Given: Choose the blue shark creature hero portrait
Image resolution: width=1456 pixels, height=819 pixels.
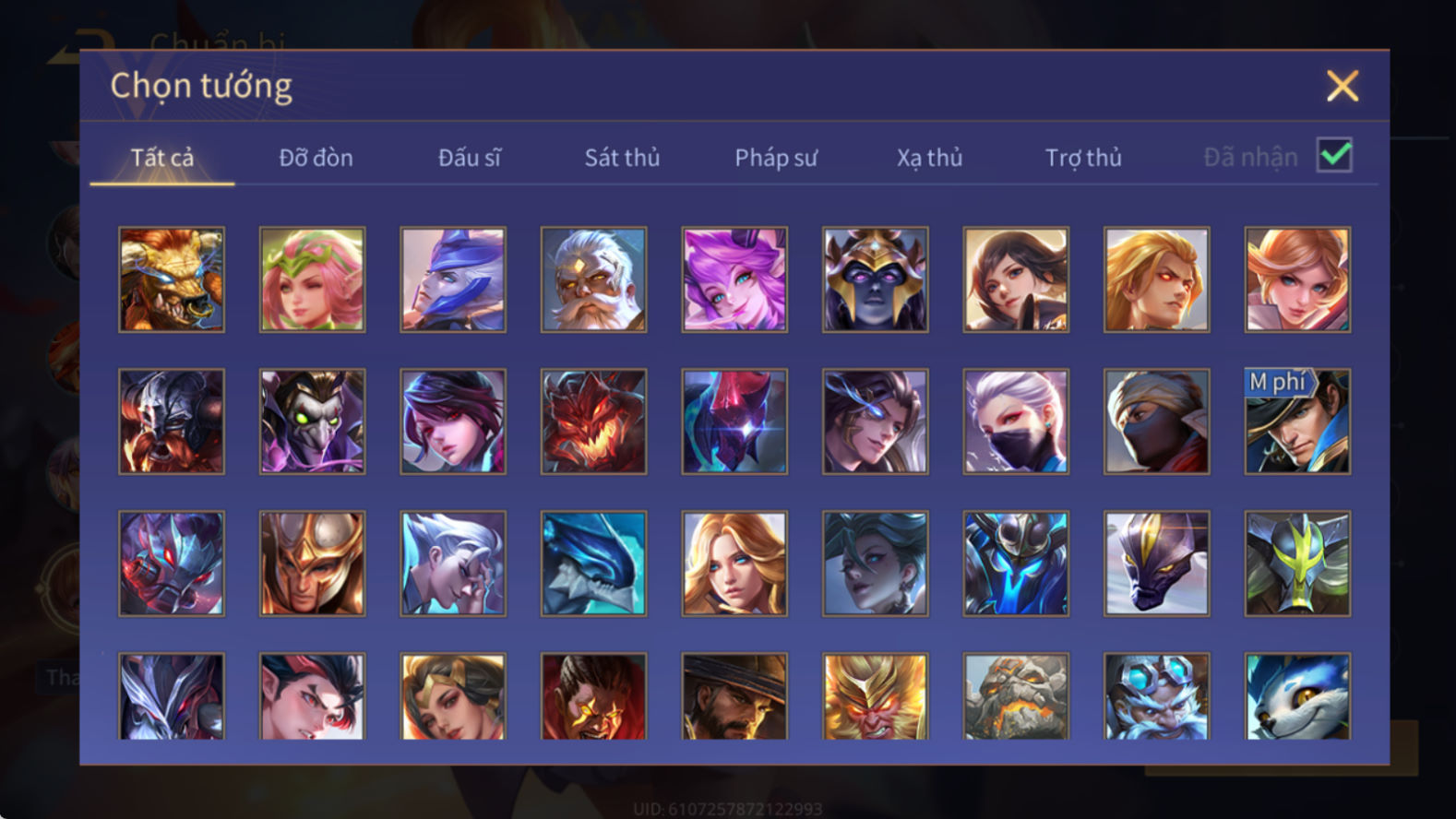Looking at the screenshot, I should 593,564.
